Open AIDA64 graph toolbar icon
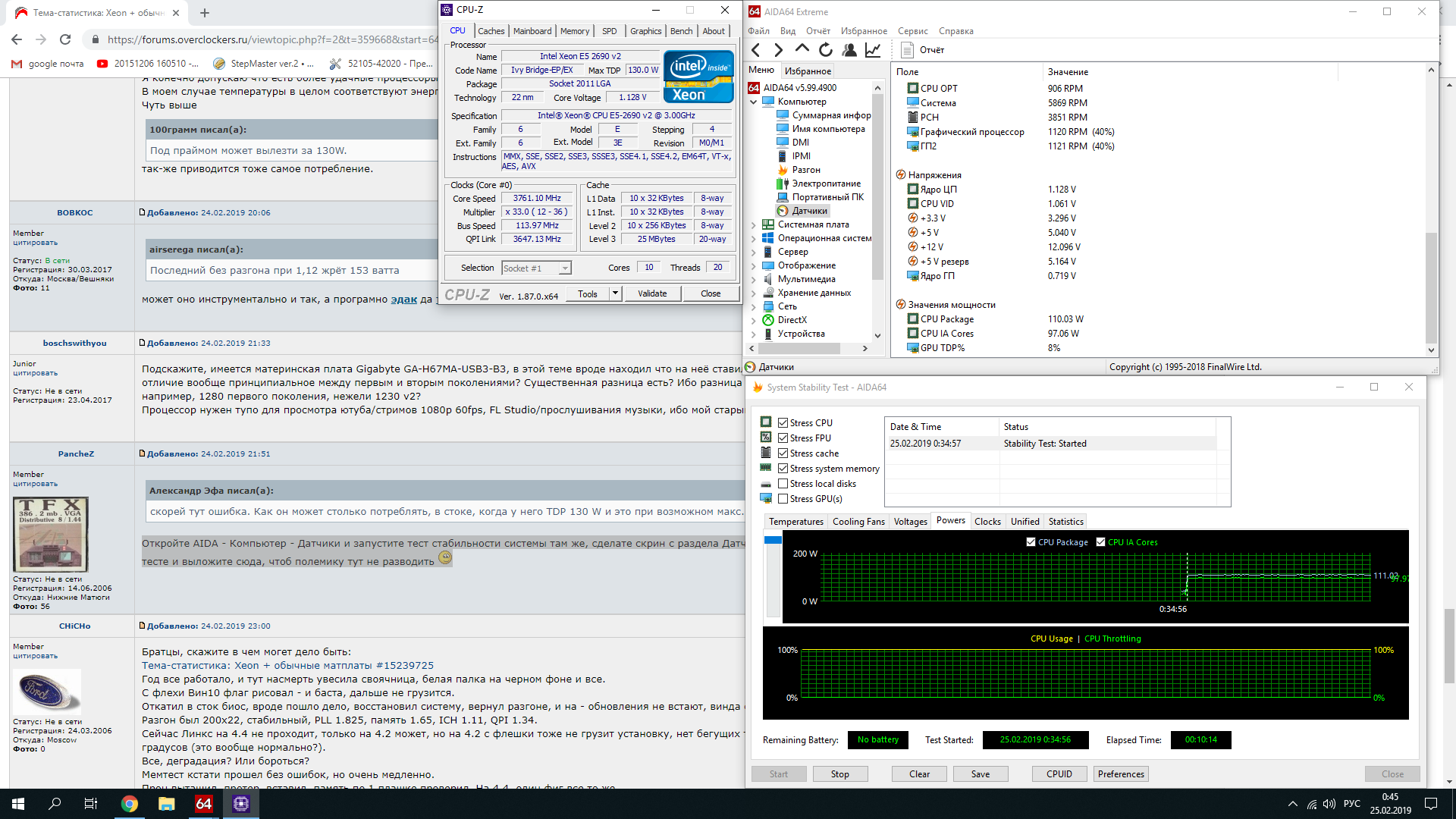This screenshot has height=819, width=1456. point(873,50)
